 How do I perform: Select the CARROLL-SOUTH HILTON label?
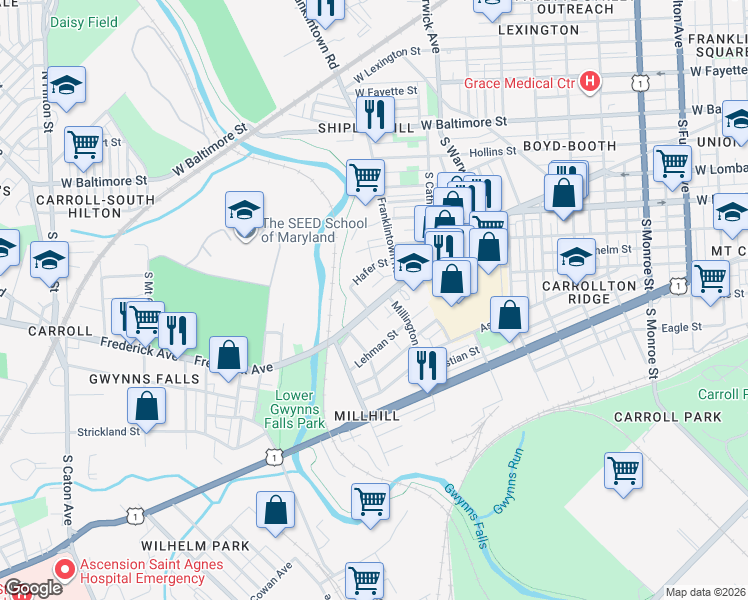pyautogui.click(x=95, y=207)
